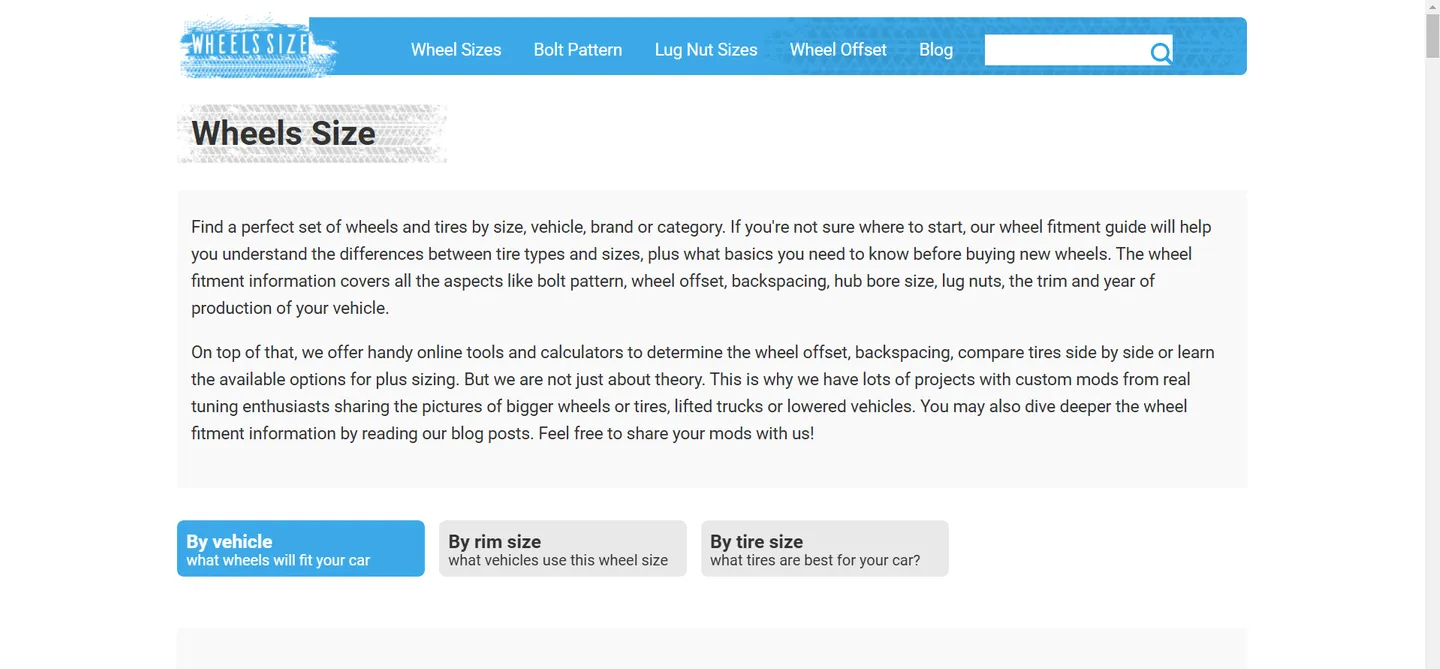This screenshot has width=1440, height=669.
Task: Click the paragraph starting 'On top of that'
Action: click(702, 393)
